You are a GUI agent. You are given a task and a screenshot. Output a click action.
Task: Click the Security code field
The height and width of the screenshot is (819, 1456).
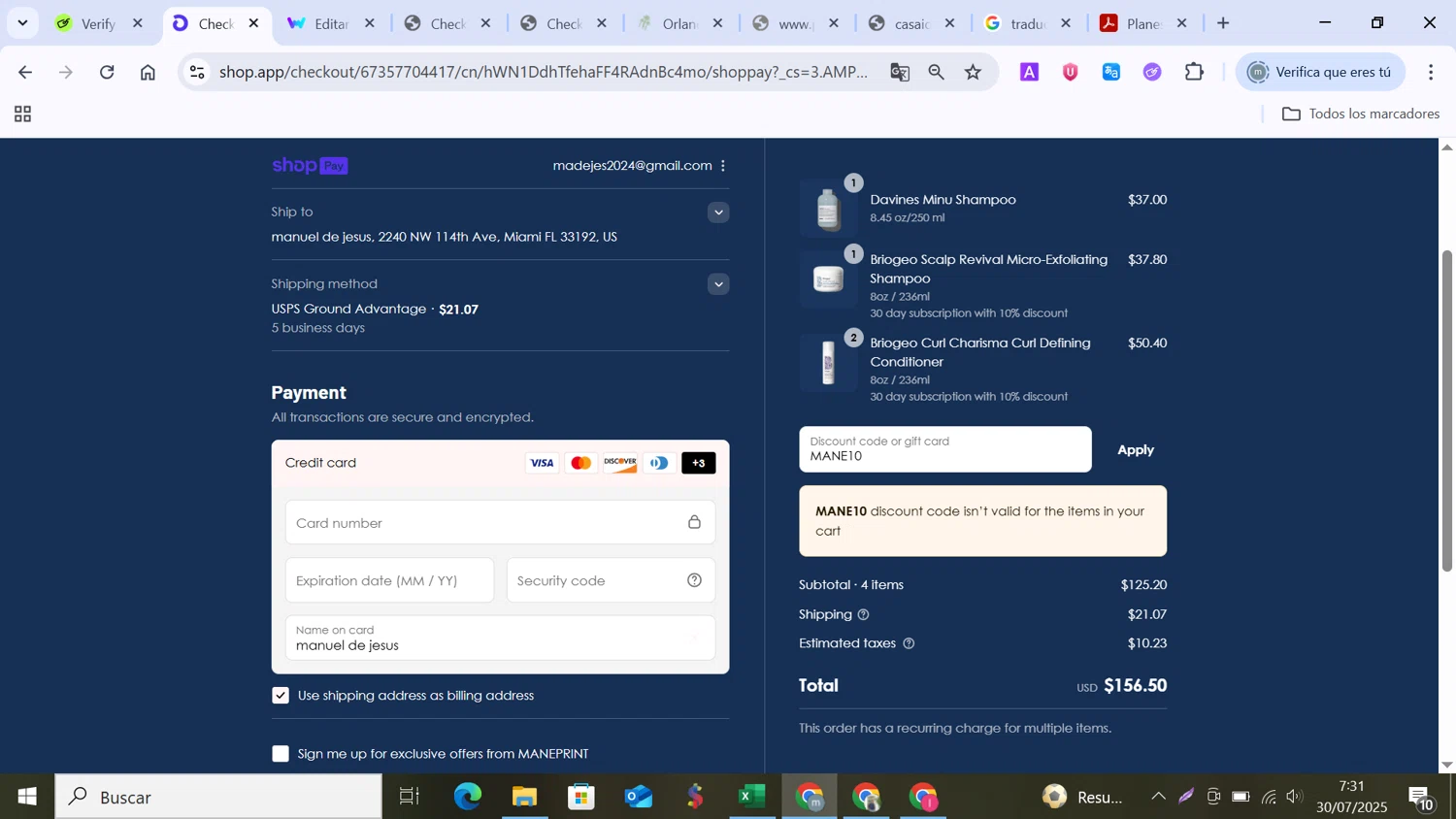[611, 580]
